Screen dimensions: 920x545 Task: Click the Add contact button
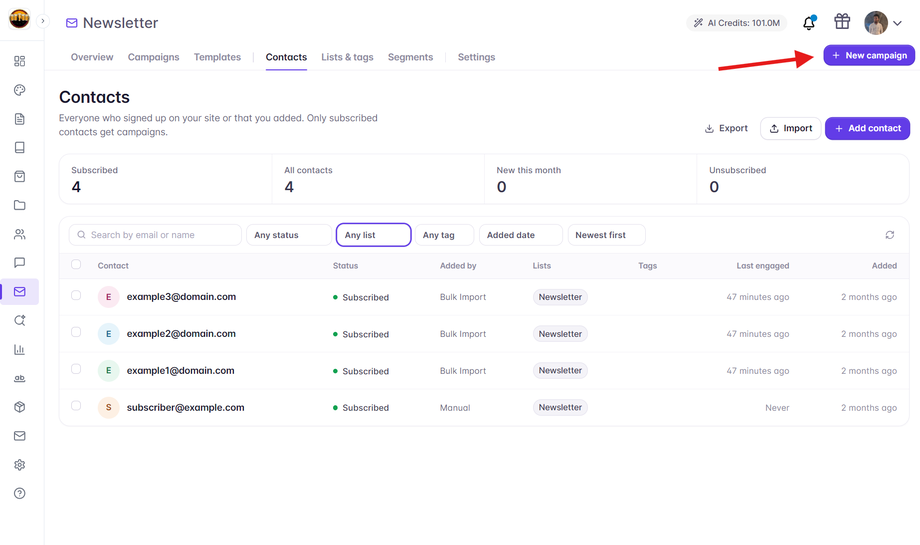click(867, 128)
